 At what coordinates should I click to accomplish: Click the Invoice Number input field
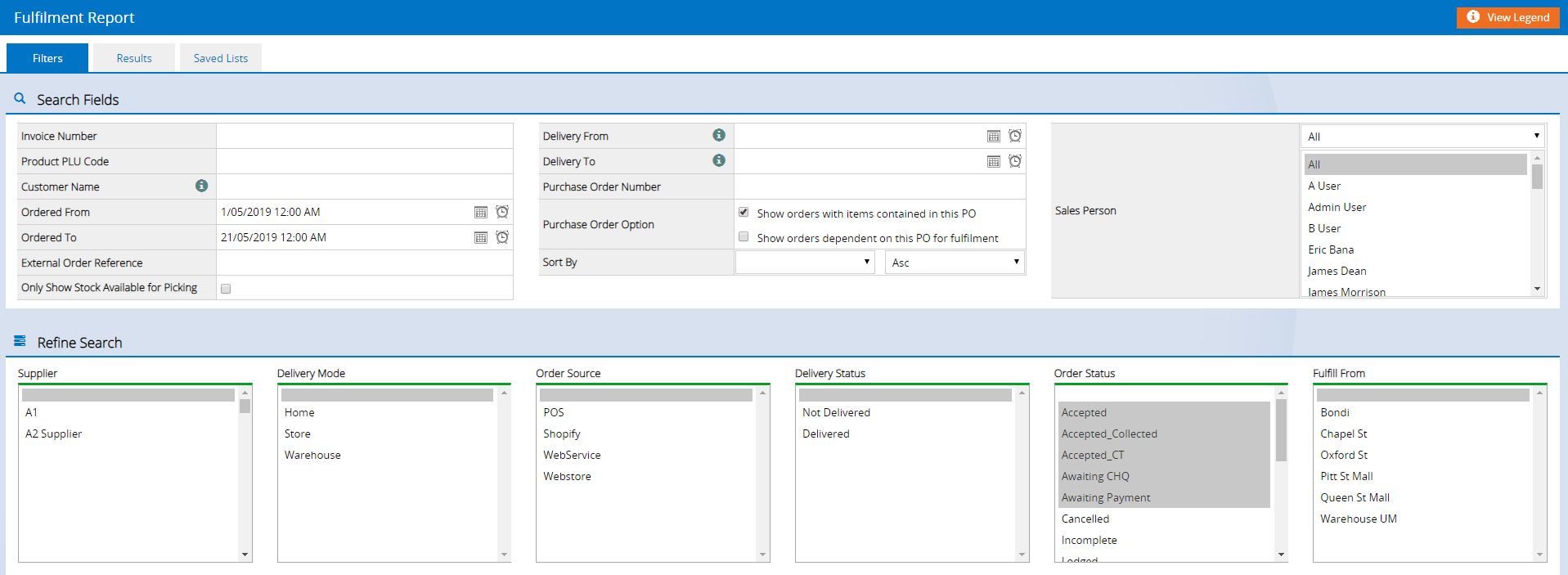pyautogui.click(x=365, y=136)
